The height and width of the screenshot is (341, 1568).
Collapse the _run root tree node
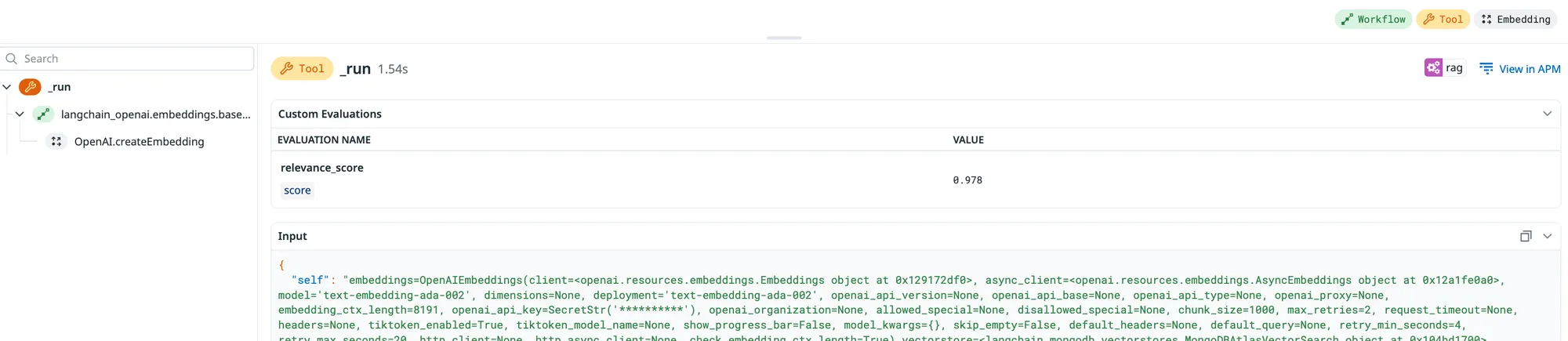(7, 87)
